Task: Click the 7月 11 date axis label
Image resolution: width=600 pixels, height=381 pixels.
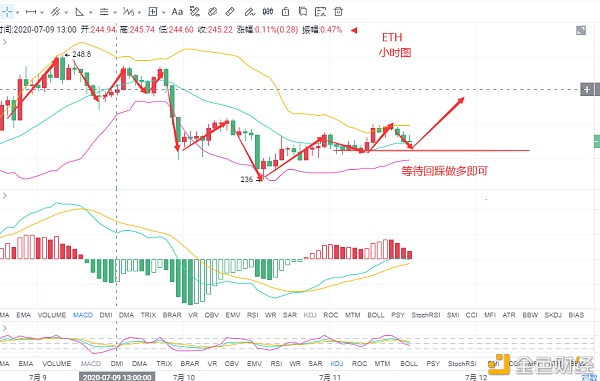Action: [330, 377]
